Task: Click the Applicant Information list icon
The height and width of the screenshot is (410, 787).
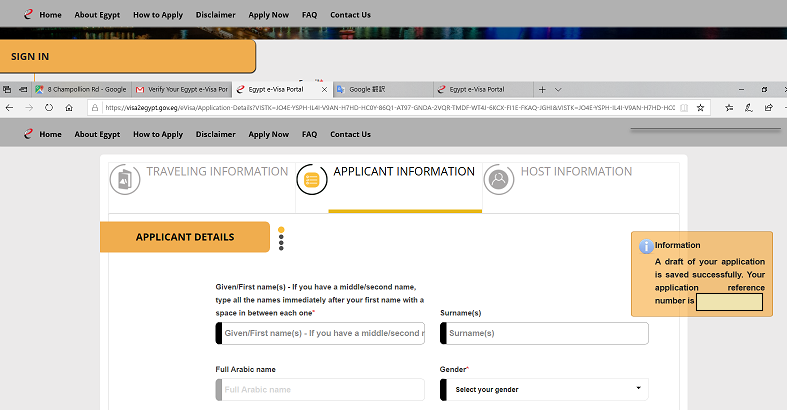Action: pos(312,179)
